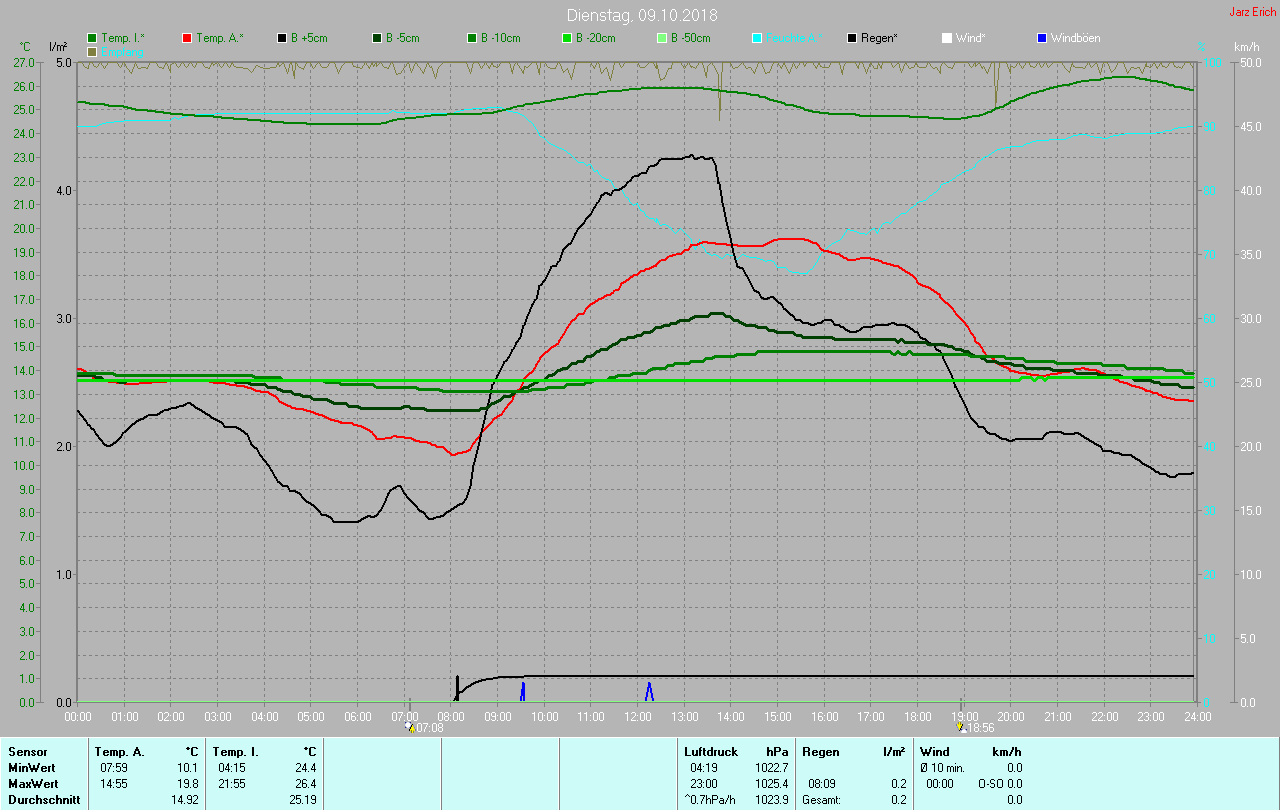1280x810 pixels.
Task: Click the maximum outside temperature value 19.8
Action: click(189, 783)
